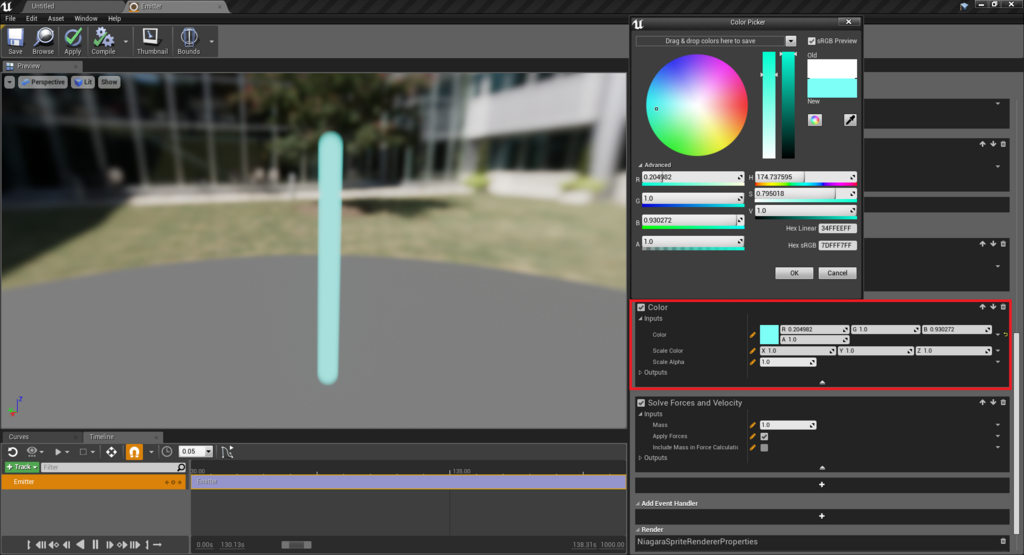Click the pencil icon next to Scale Color
1024x555 pixels.
click(752, 351)
